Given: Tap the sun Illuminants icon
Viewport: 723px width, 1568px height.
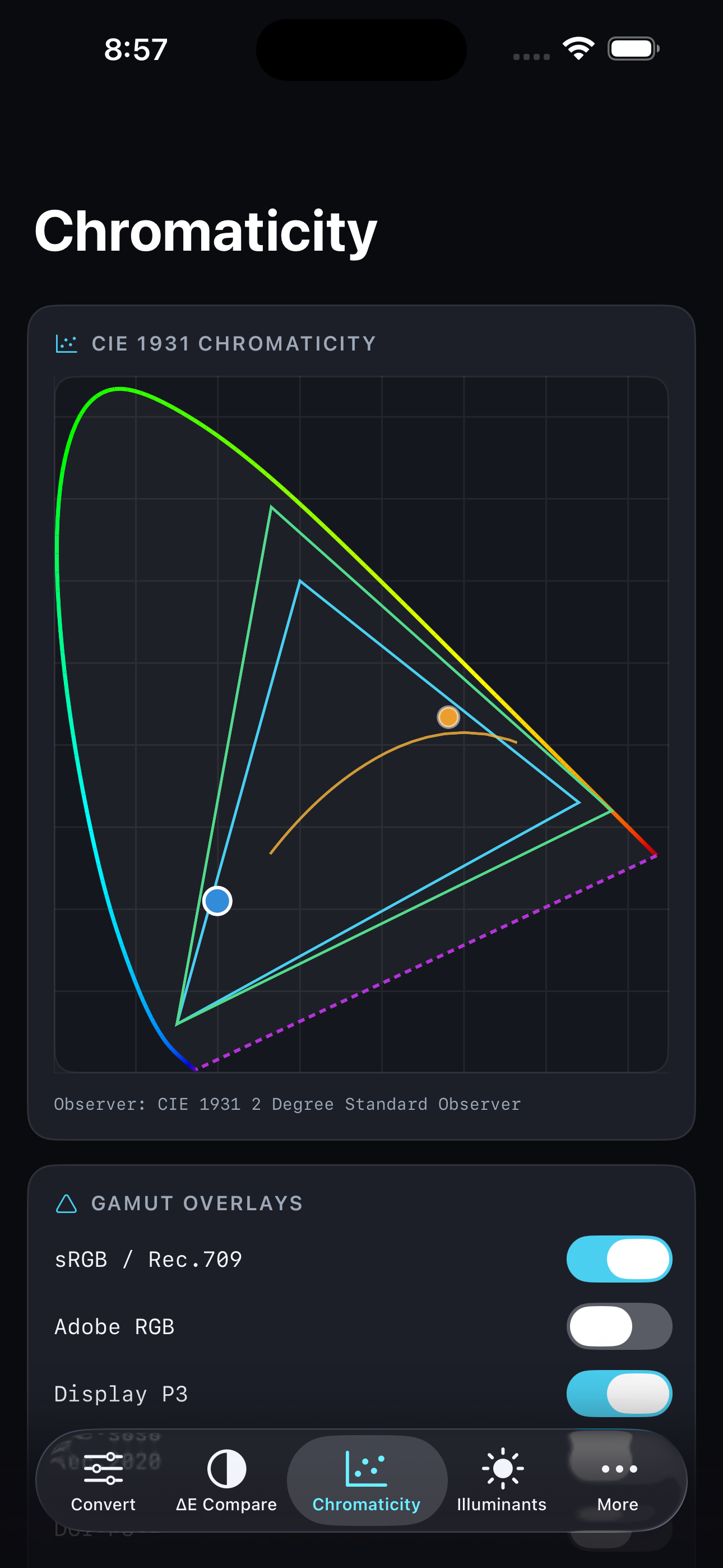Looking at the screenshot, I should point(503,1468).
